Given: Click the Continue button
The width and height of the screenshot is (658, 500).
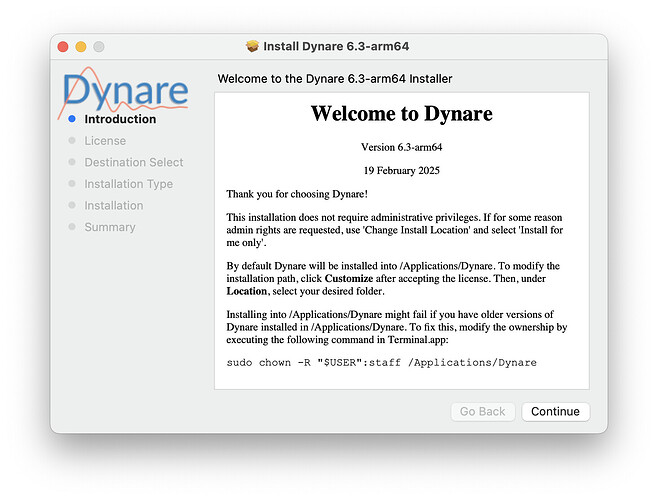Looking at the screenshot, I should tap(556, 411).
